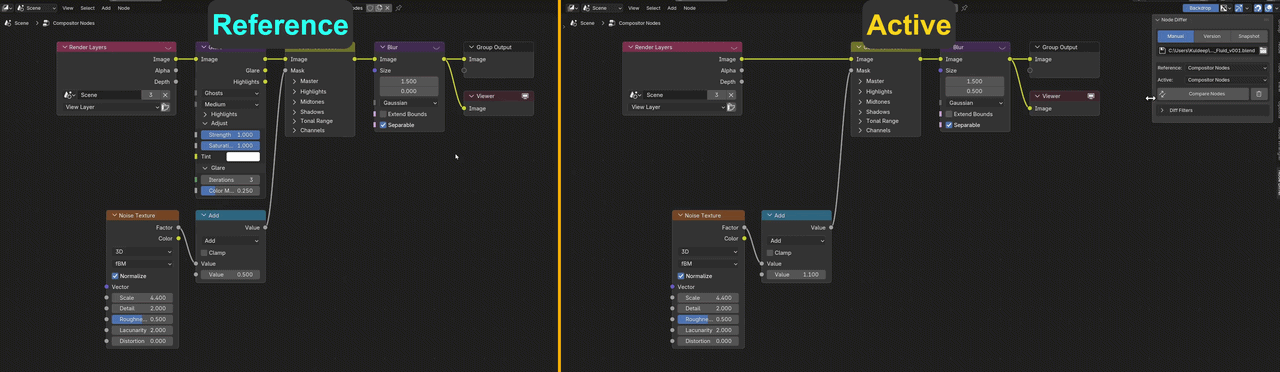Image resolution: width=1280 pixels, height=372 pixels.
Task: Click the Value 1.100 field in Active Add node
Action: pyautogui.click(x=796, y=274)
